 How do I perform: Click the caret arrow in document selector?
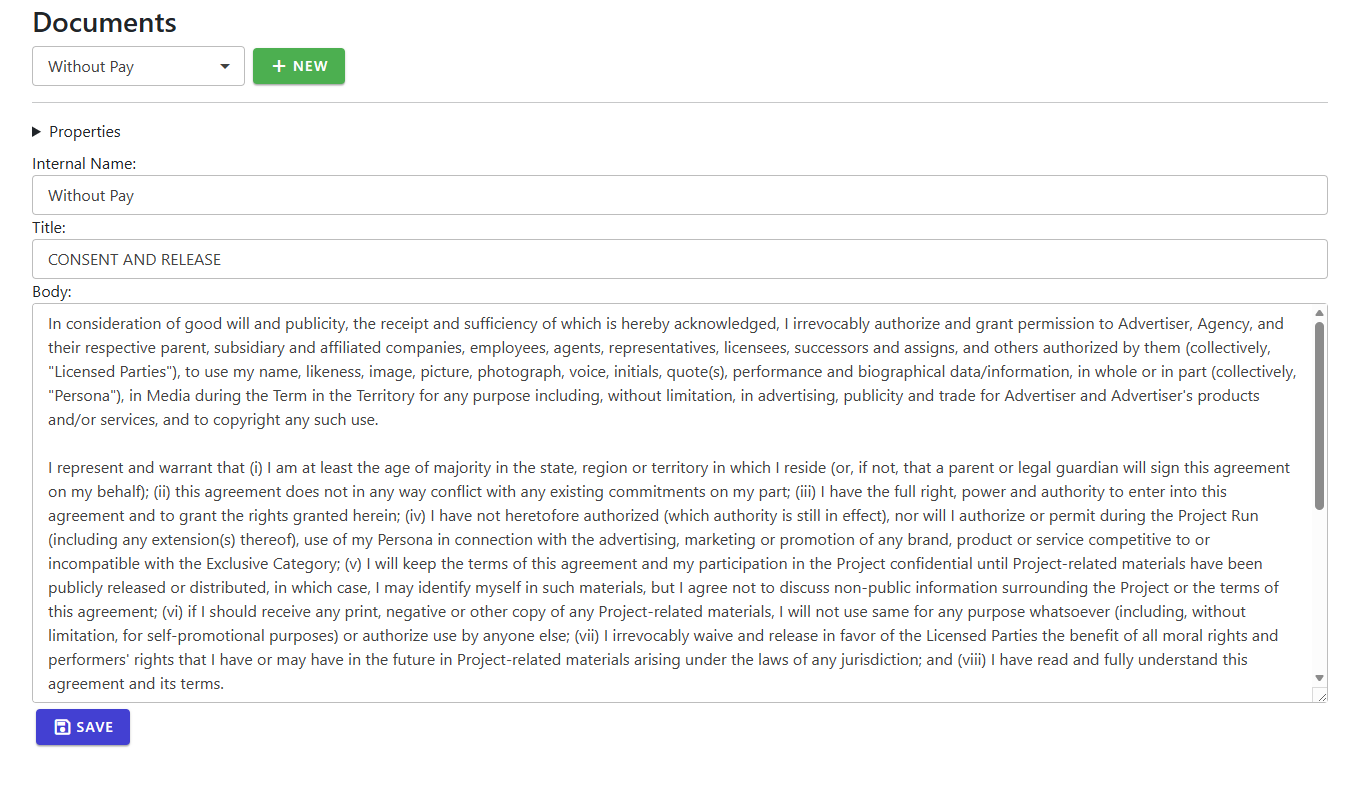pos(225,67)
